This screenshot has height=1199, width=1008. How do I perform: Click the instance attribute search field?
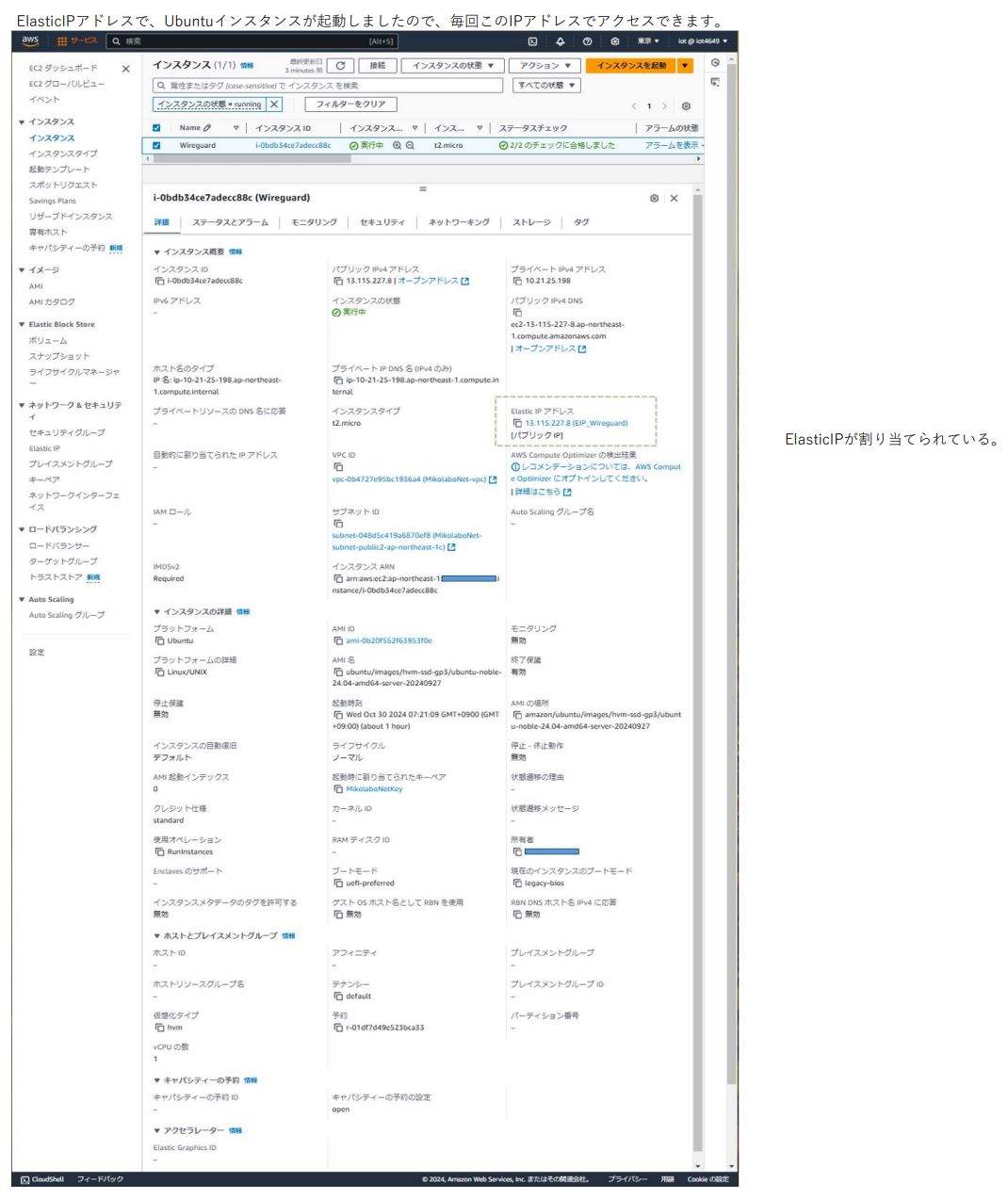pos(327,86)
